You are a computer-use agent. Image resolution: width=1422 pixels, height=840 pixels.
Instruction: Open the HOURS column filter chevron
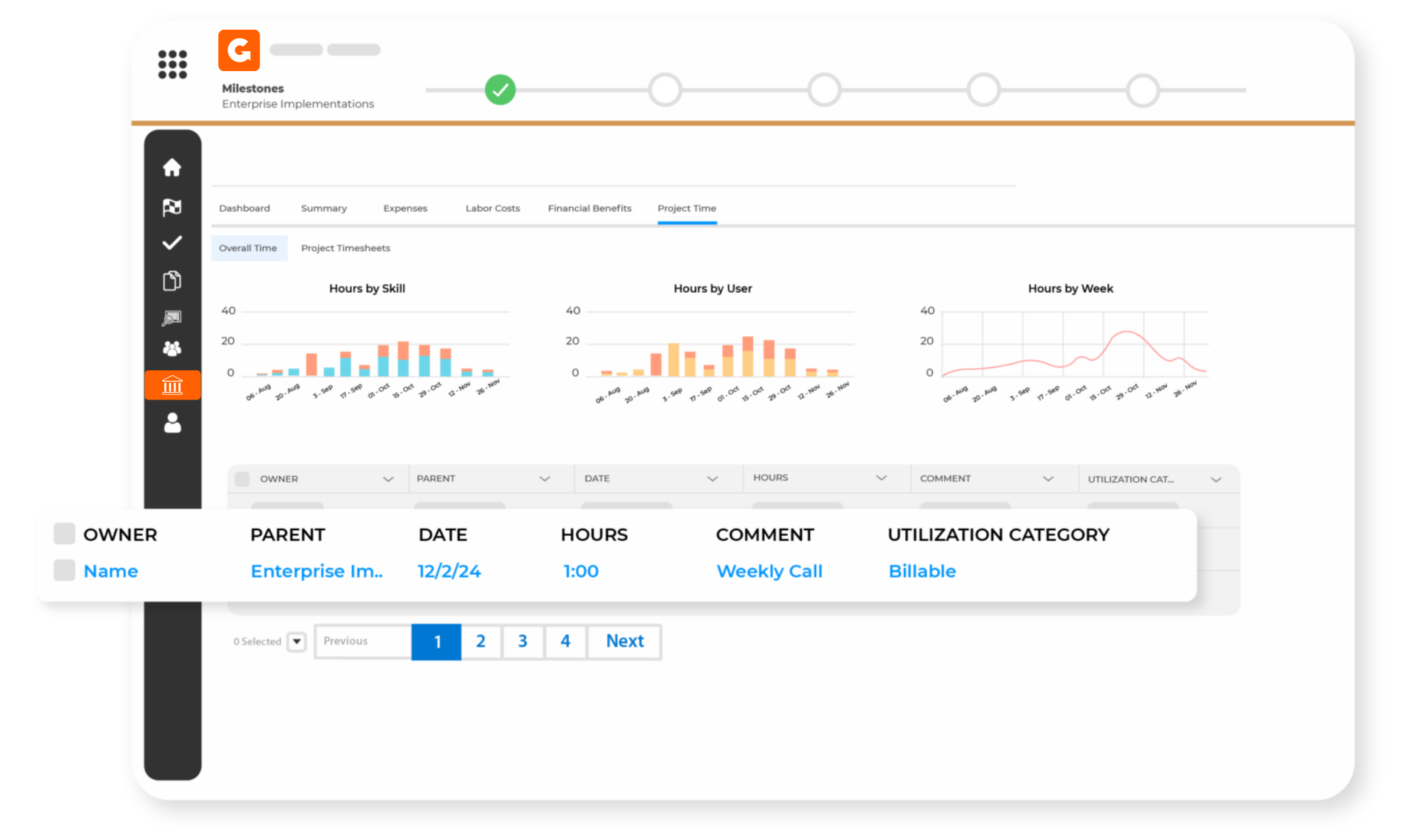[x=882, y=478]
